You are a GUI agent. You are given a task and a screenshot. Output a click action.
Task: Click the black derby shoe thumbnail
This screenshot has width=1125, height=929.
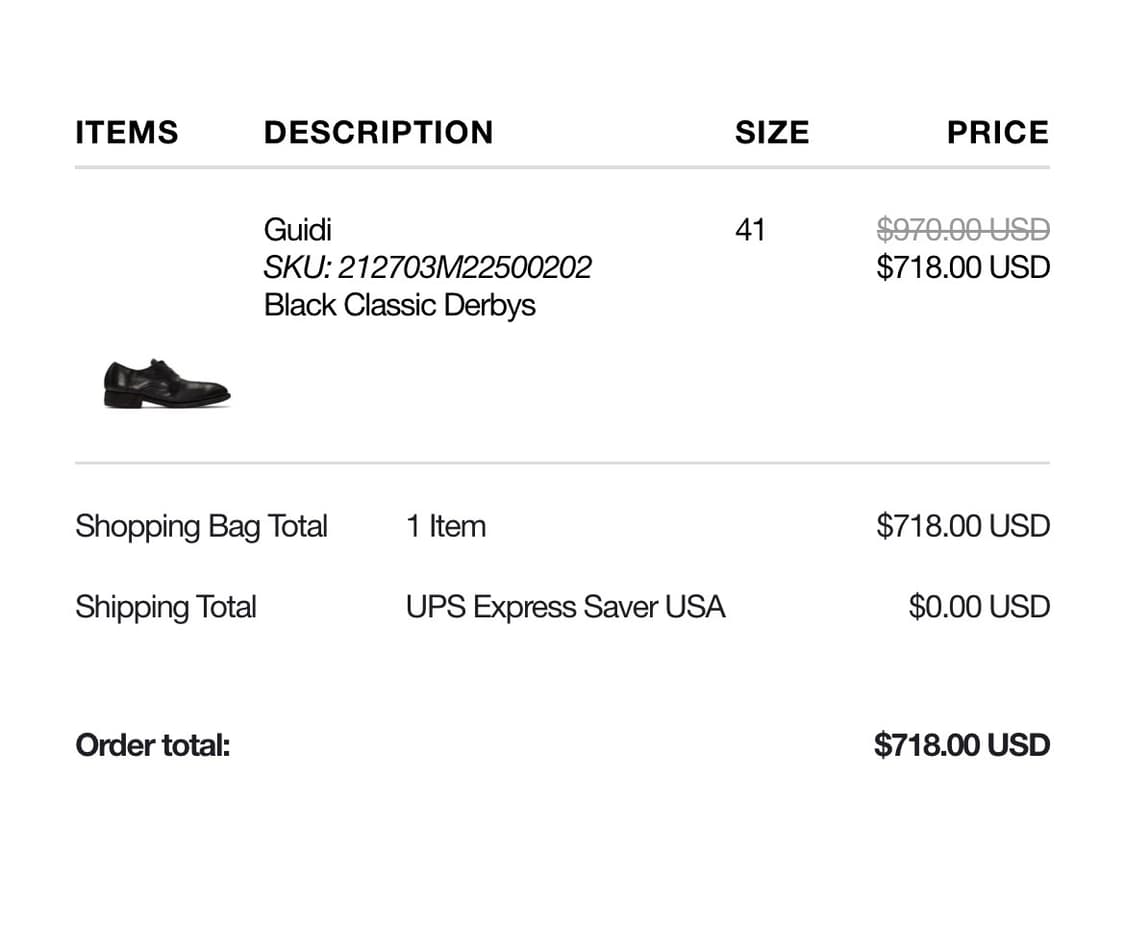pyautogui.click(x=167, y=384)
